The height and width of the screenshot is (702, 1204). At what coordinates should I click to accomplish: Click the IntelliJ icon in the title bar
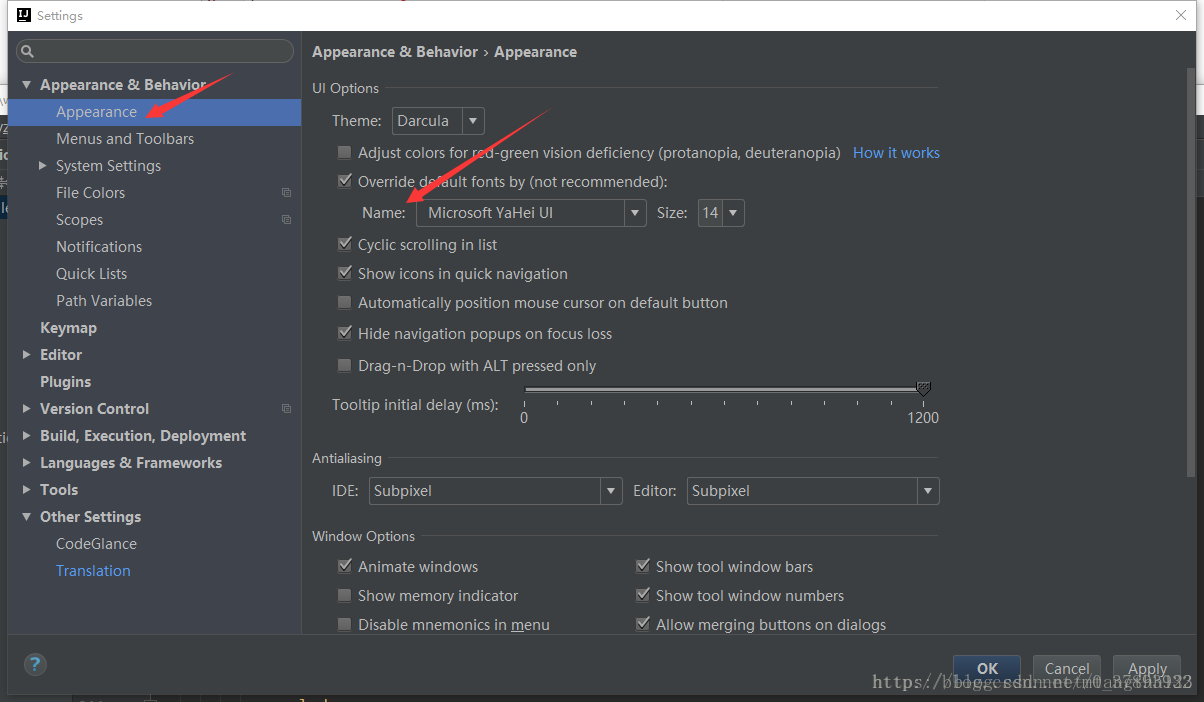tap(22, 15)
